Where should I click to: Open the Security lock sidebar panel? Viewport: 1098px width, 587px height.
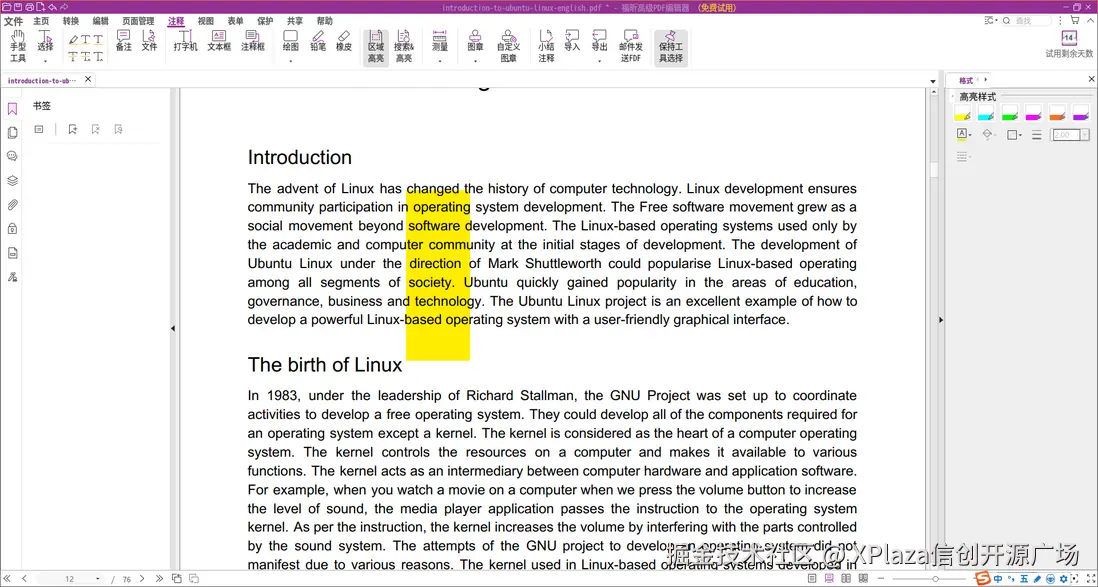(12, 228)
